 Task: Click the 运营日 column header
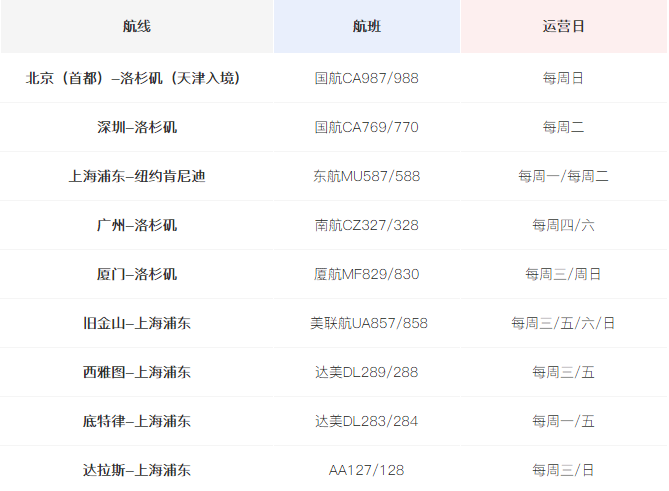tap(563, 26)
